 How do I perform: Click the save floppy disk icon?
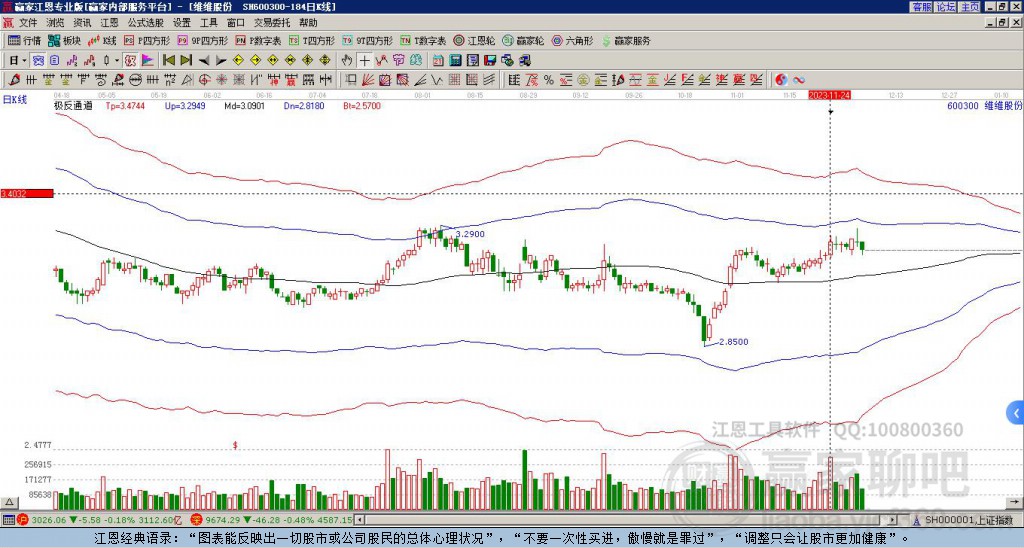pyautogui.click(x=490, y=61)
